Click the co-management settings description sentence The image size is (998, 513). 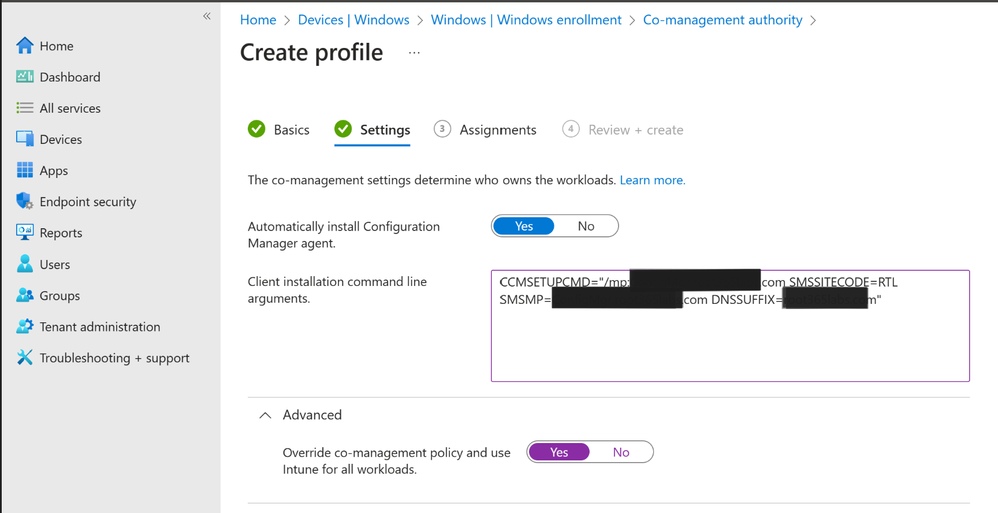click(432, 180)
